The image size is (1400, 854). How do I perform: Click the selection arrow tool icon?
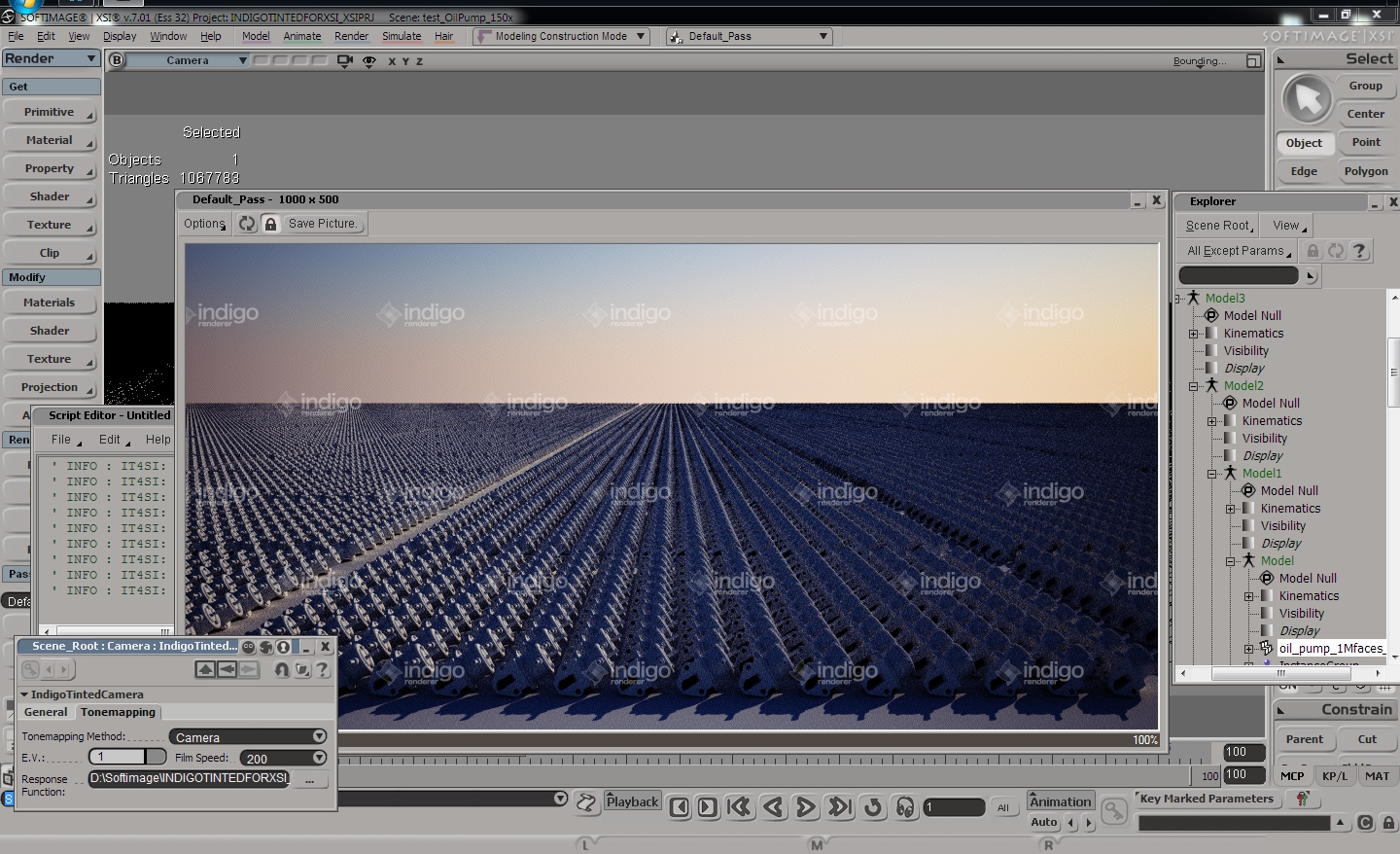coord(1308,99)
